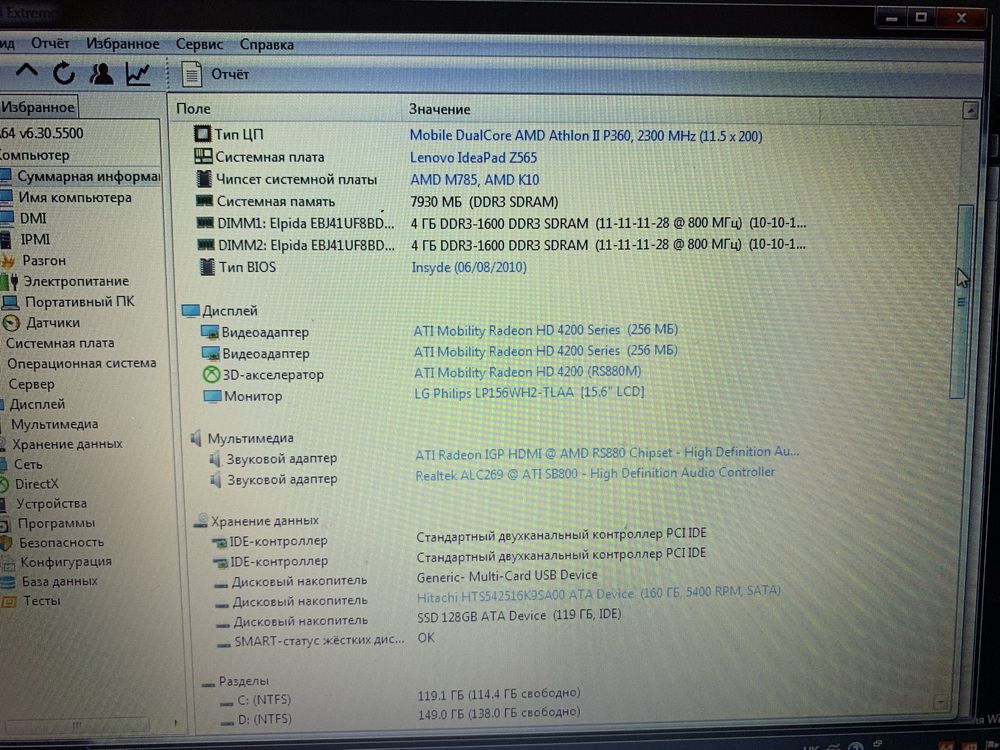The height and width of the screenshot is (750, 1000).
Task: Click the База данных database icon in sidebar
Action: [8, 581]
